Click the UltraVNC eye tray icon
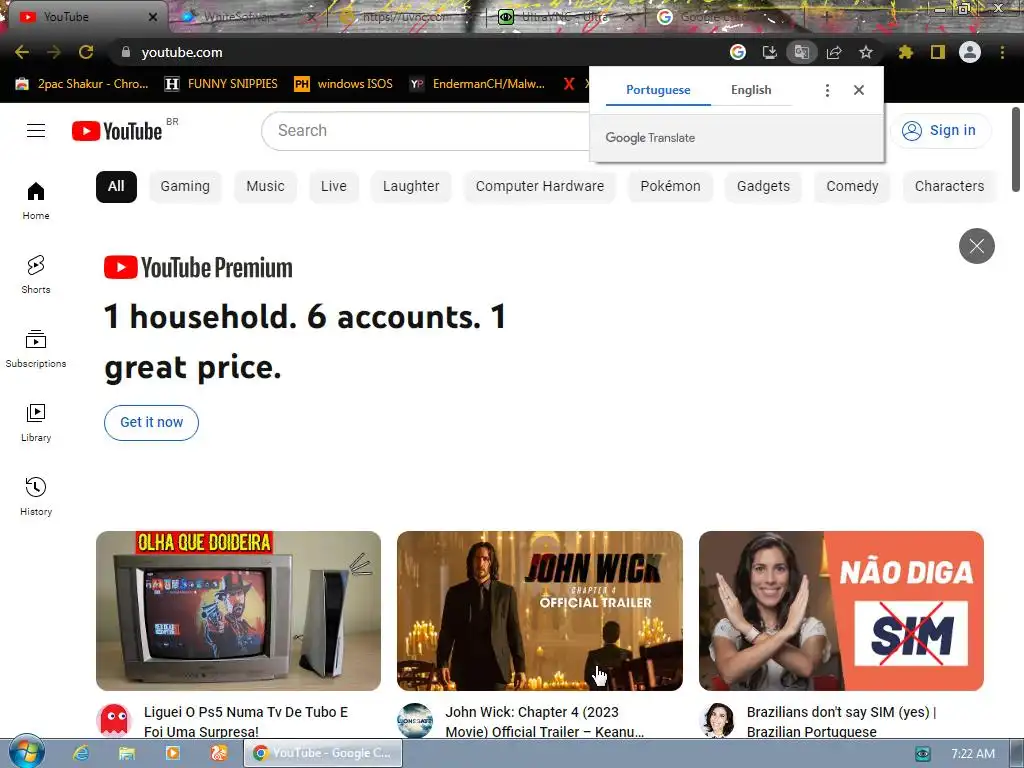The width and height of the screenshot is (1024, 768). coord(923,754)
